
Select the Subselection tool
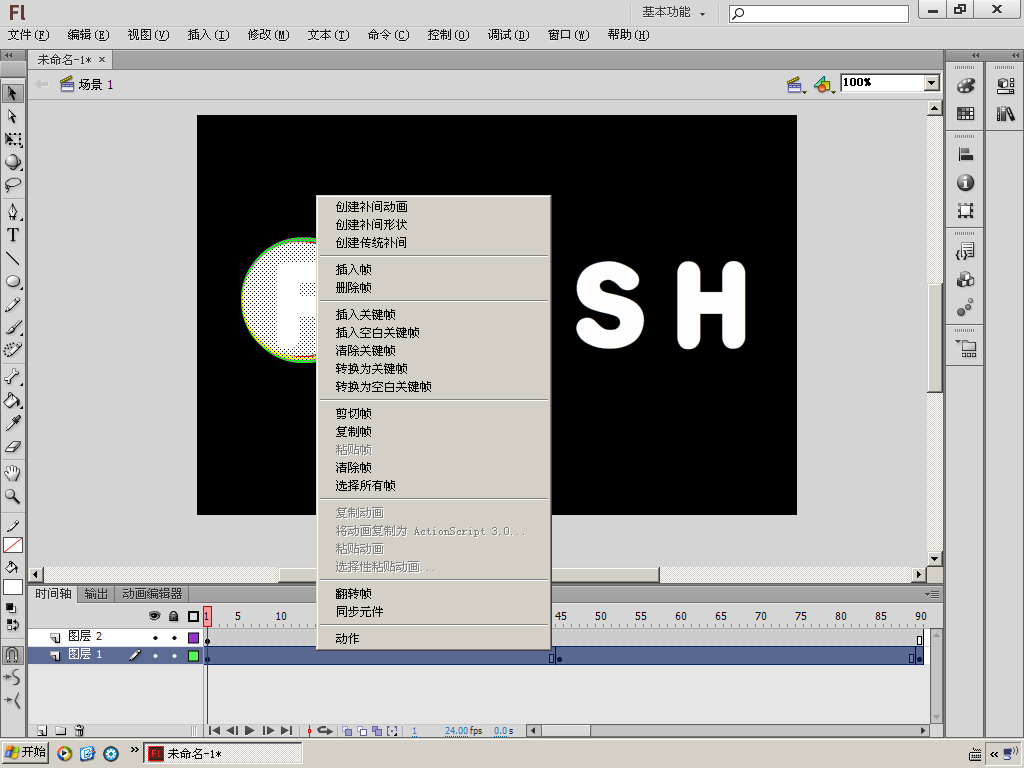point(12,116)
